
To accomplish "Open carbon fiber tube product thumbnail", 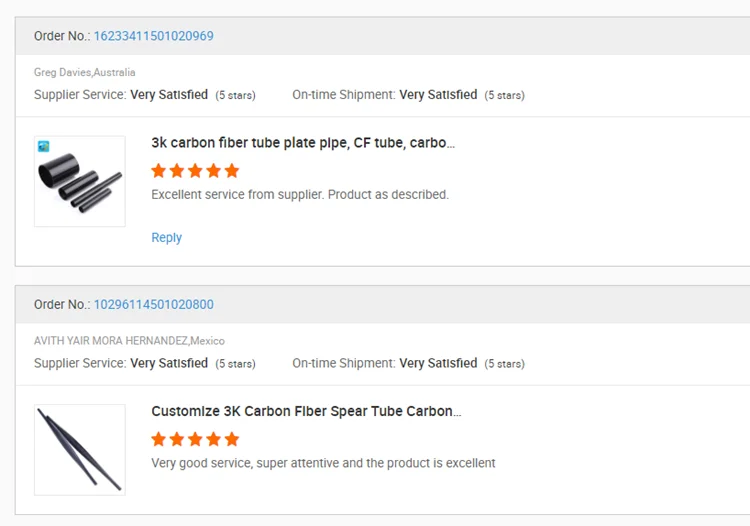I will [80, 181].
